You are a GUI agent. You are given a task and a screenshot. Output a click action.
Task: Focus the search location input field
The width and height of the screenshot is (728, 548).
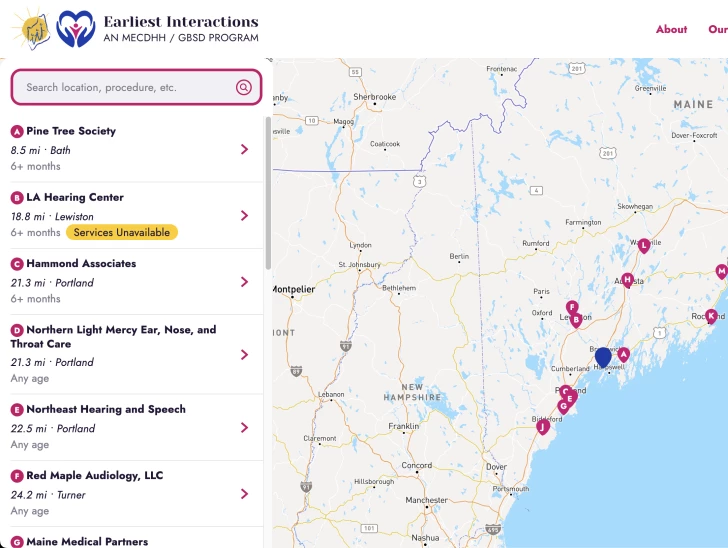[125, 87]
